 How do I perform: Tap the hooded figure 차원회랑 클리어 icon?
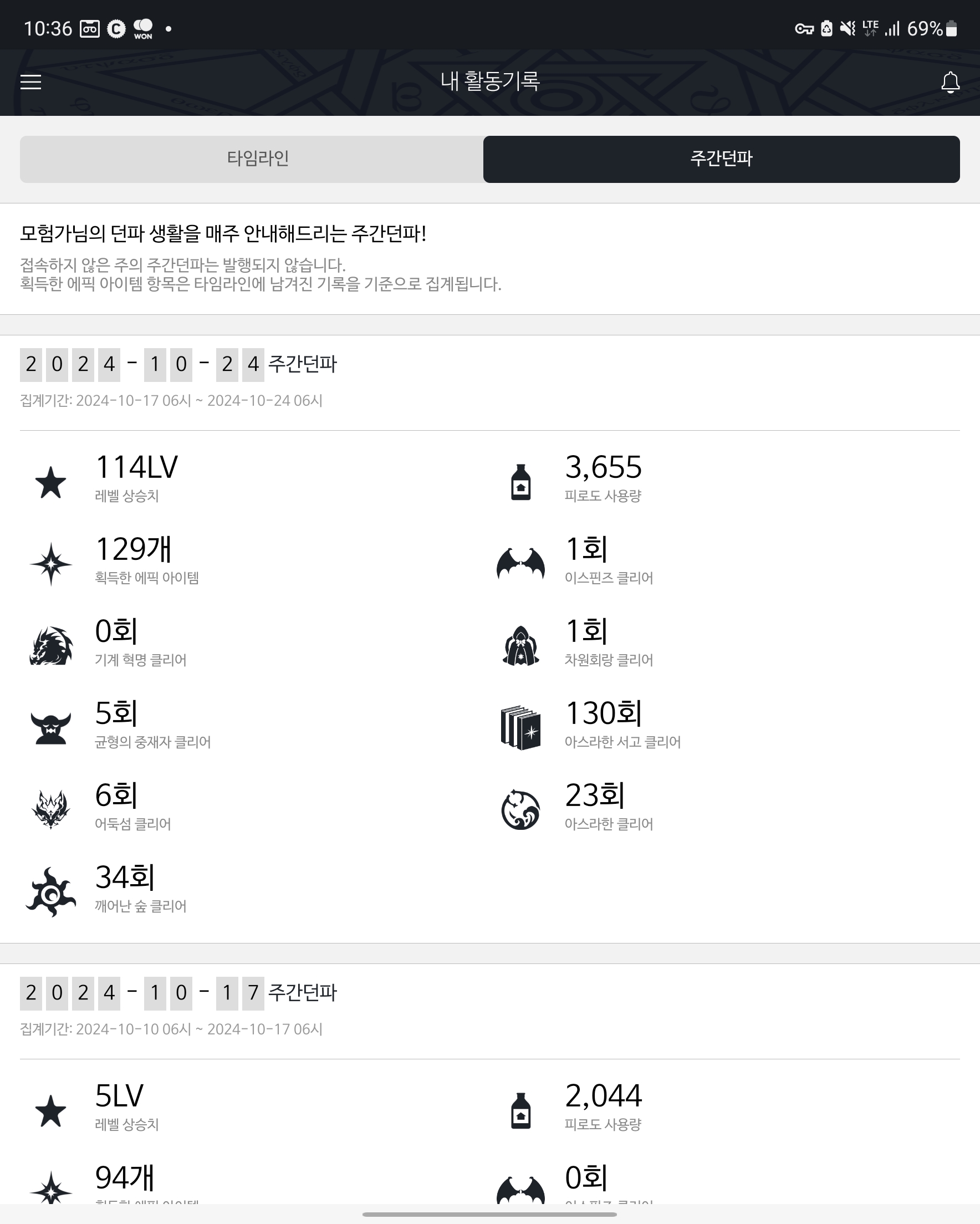click(x=520, y=646)
